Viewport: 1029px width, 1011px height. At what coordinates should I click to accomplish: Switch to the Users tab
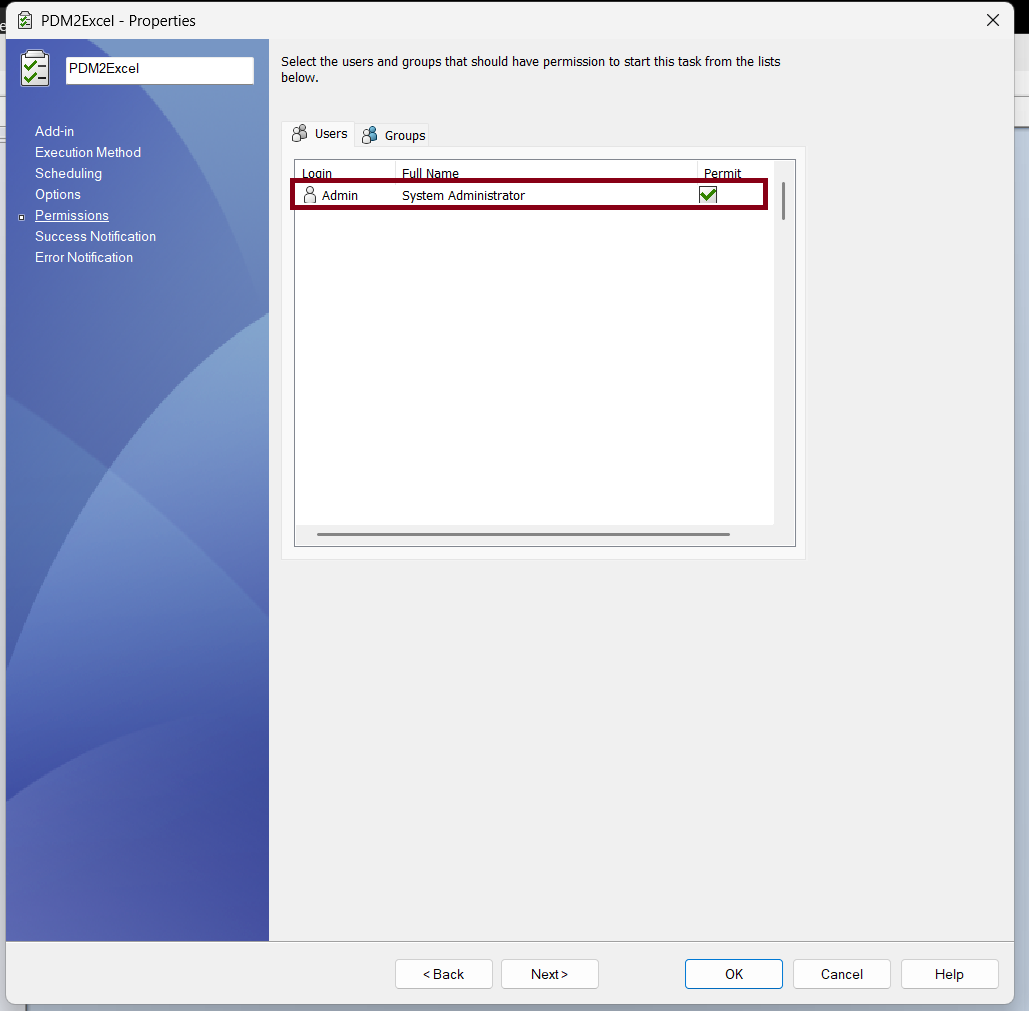pyautogui.click(x=328, y=133)
